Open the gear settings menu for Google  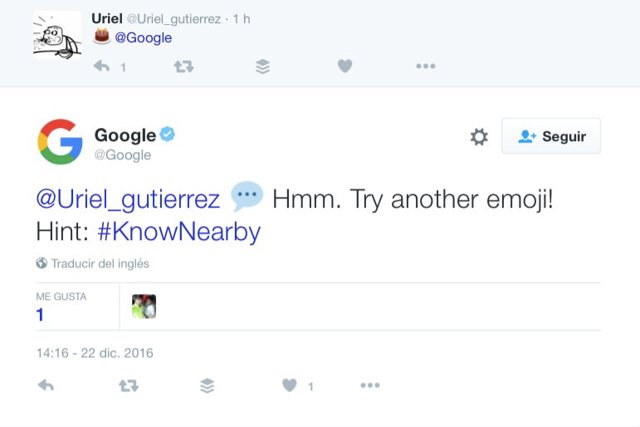point(479,137)
